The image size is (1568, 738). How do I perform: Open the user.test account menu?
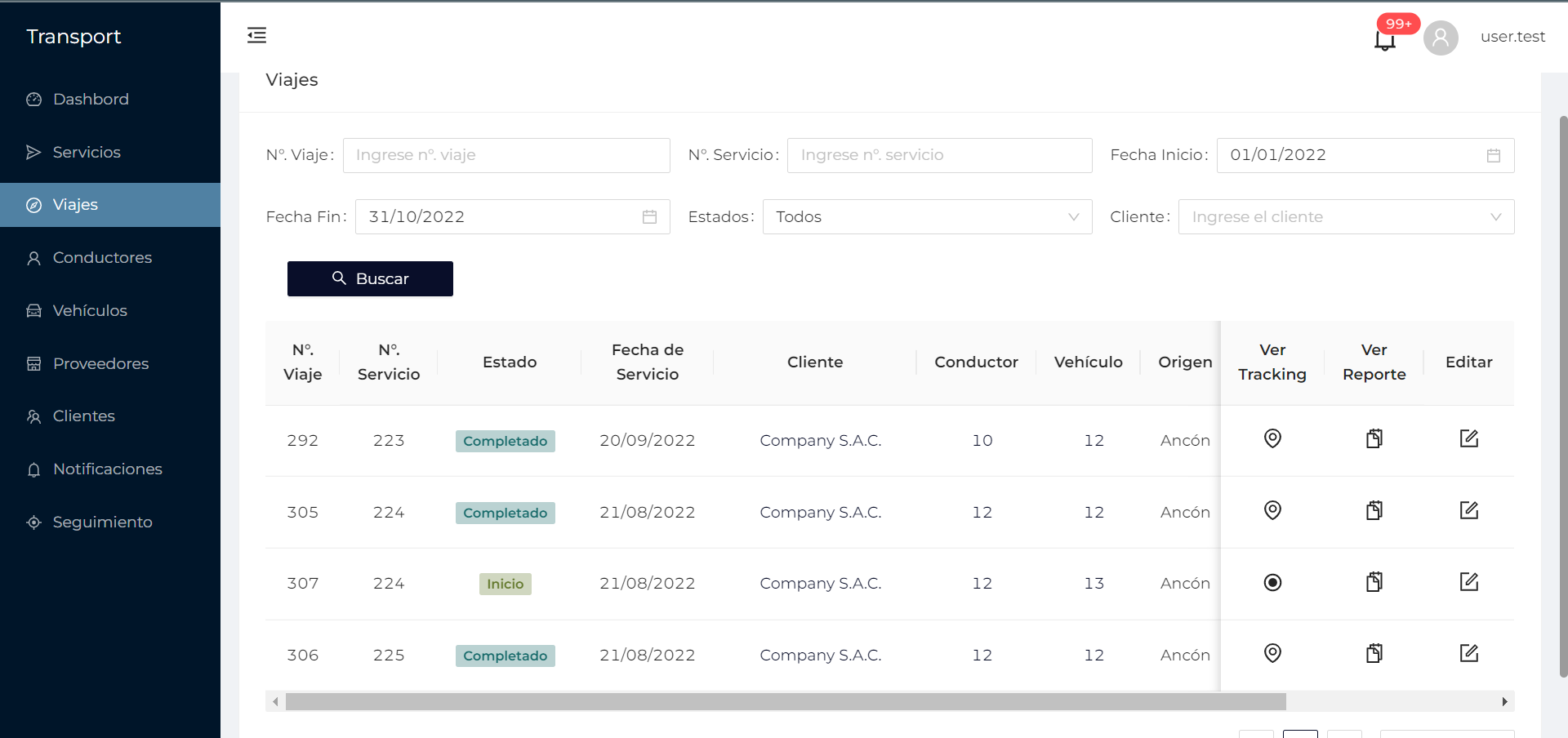point(1512,37)
